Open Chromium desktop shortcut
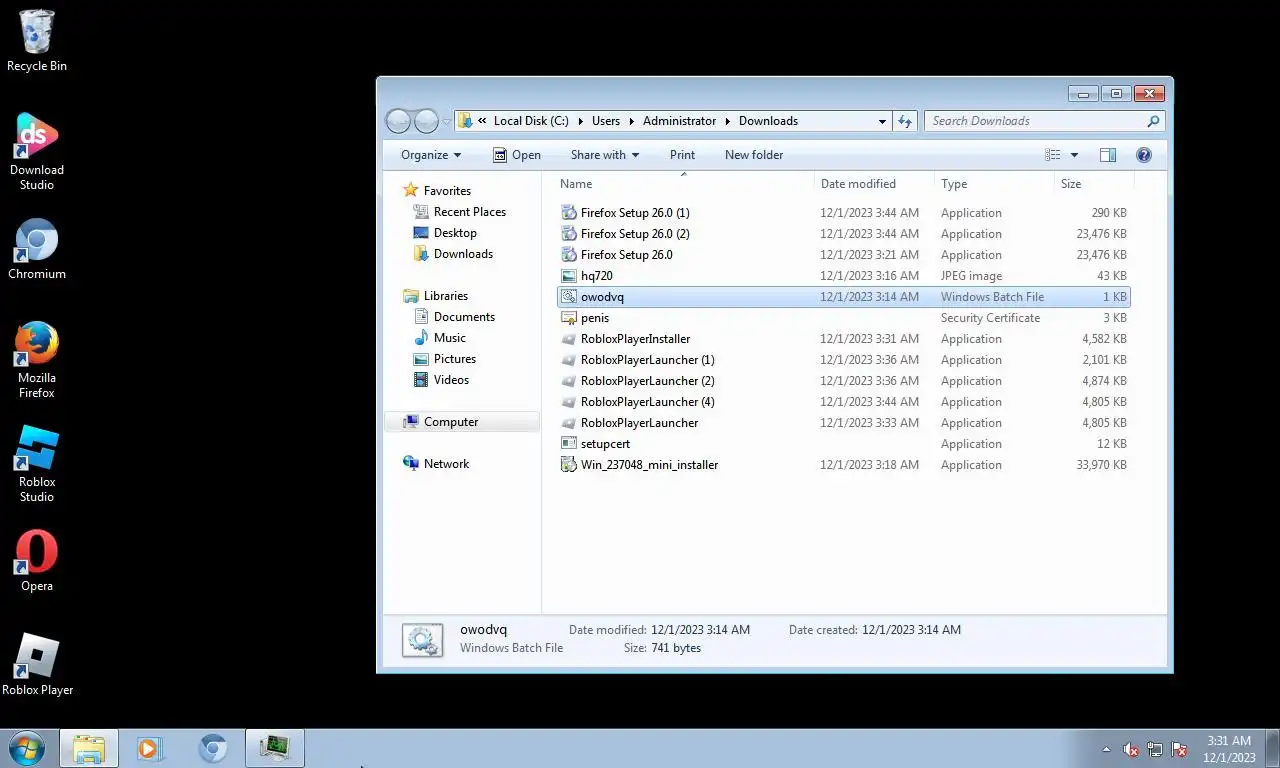 37,249
